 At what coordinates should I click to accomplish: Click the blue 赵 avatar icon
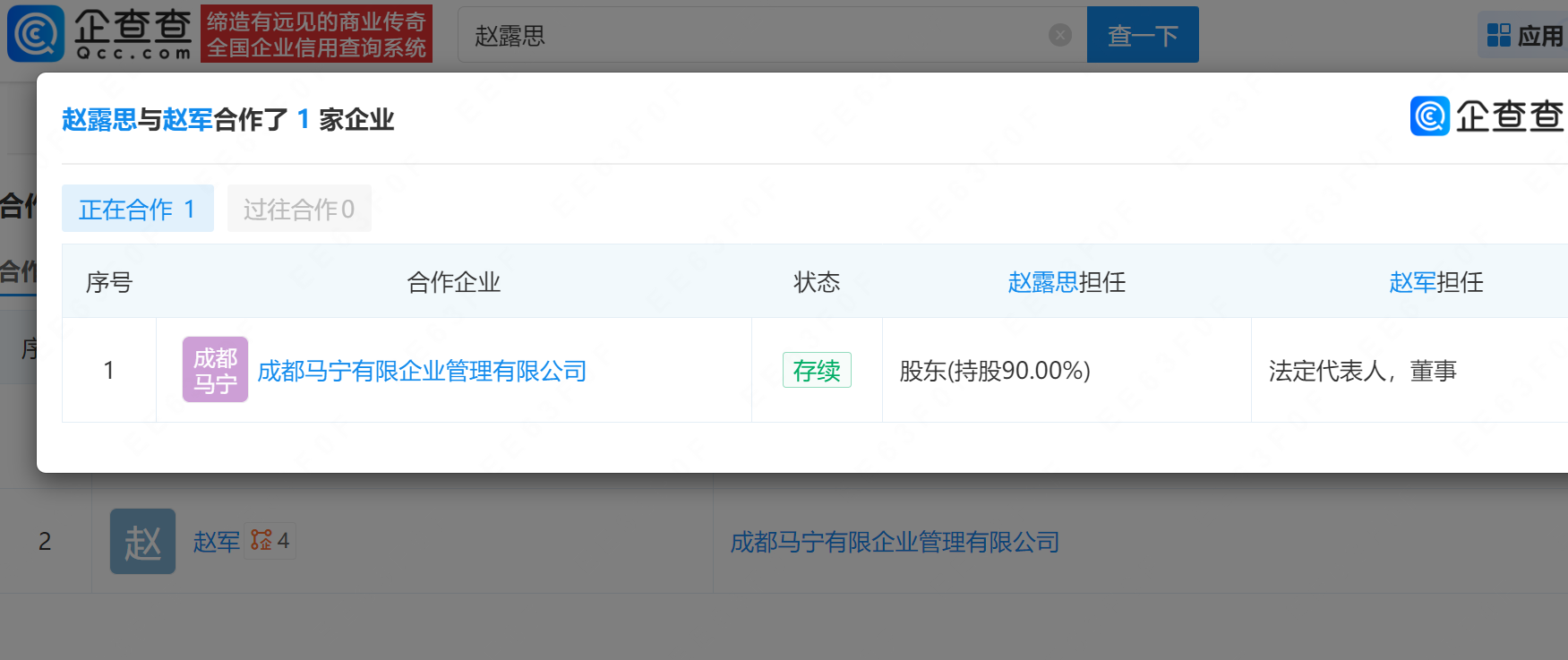point(142,542)
